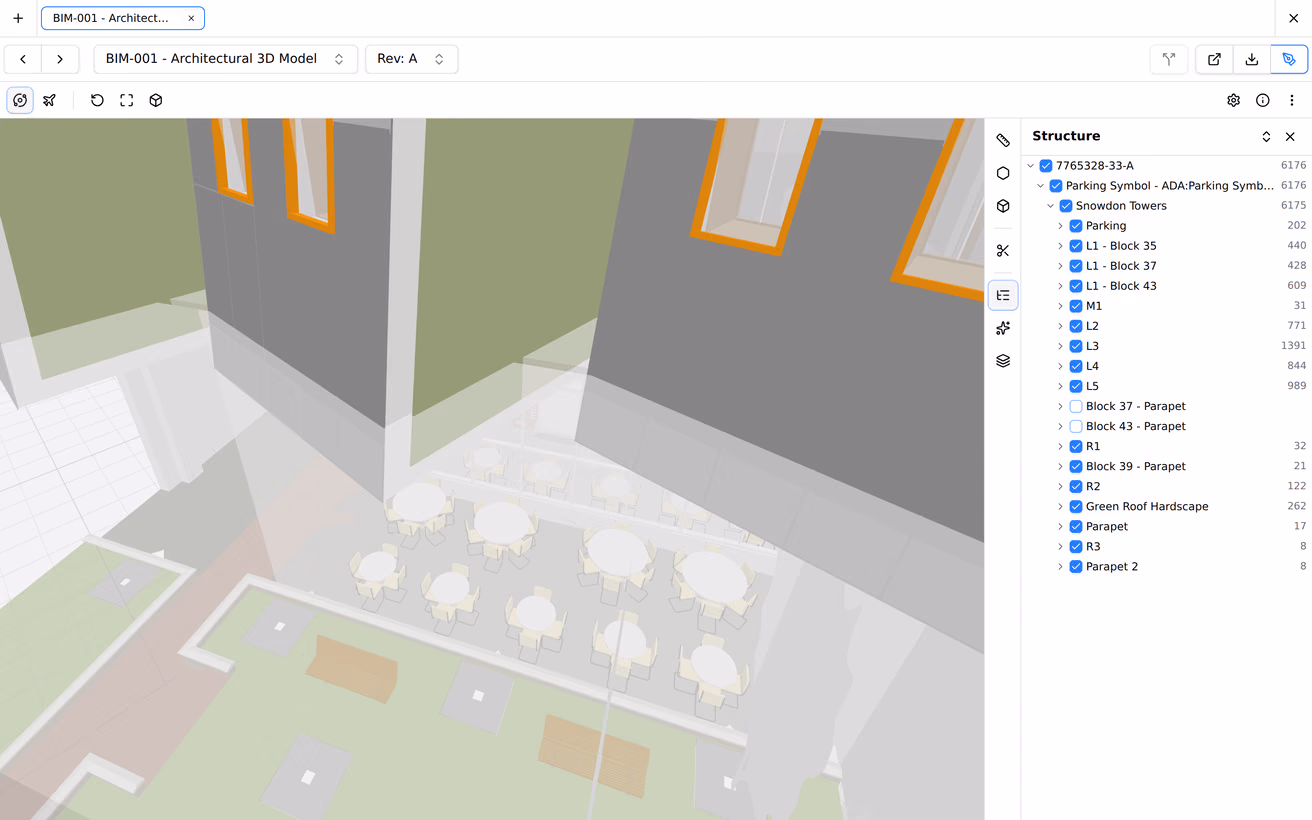The width and height of the screenshot is (1312, 820).
Task: Expand the M1 tree node
Action: [1061, 306]
